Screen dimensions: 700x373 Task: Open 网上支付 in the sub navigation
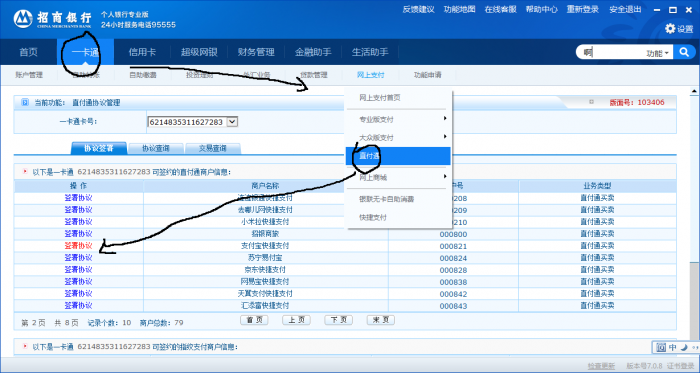(371, 75)
